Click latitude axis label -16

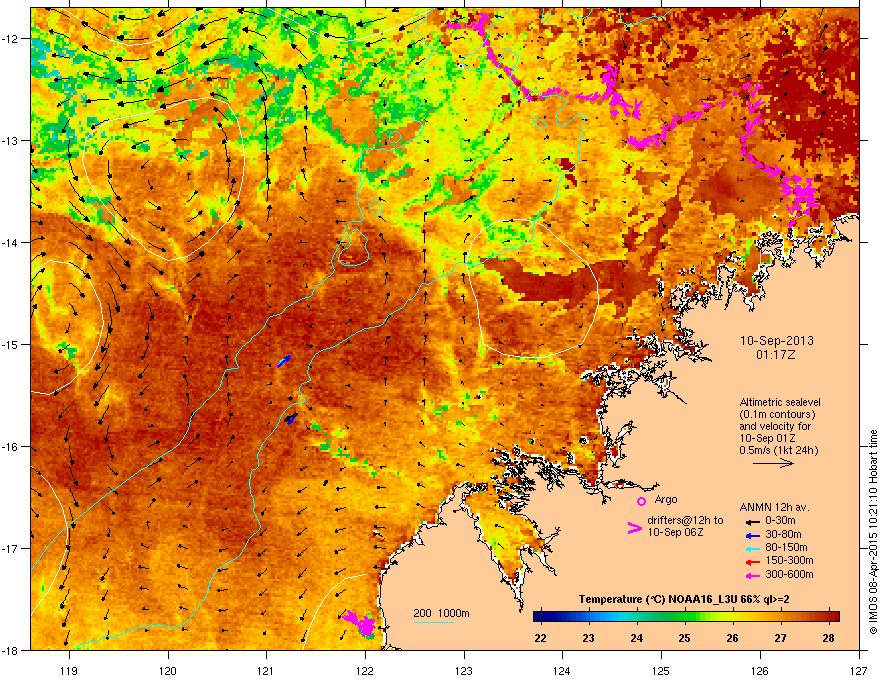pyautogui.click(x=10, y=447)
